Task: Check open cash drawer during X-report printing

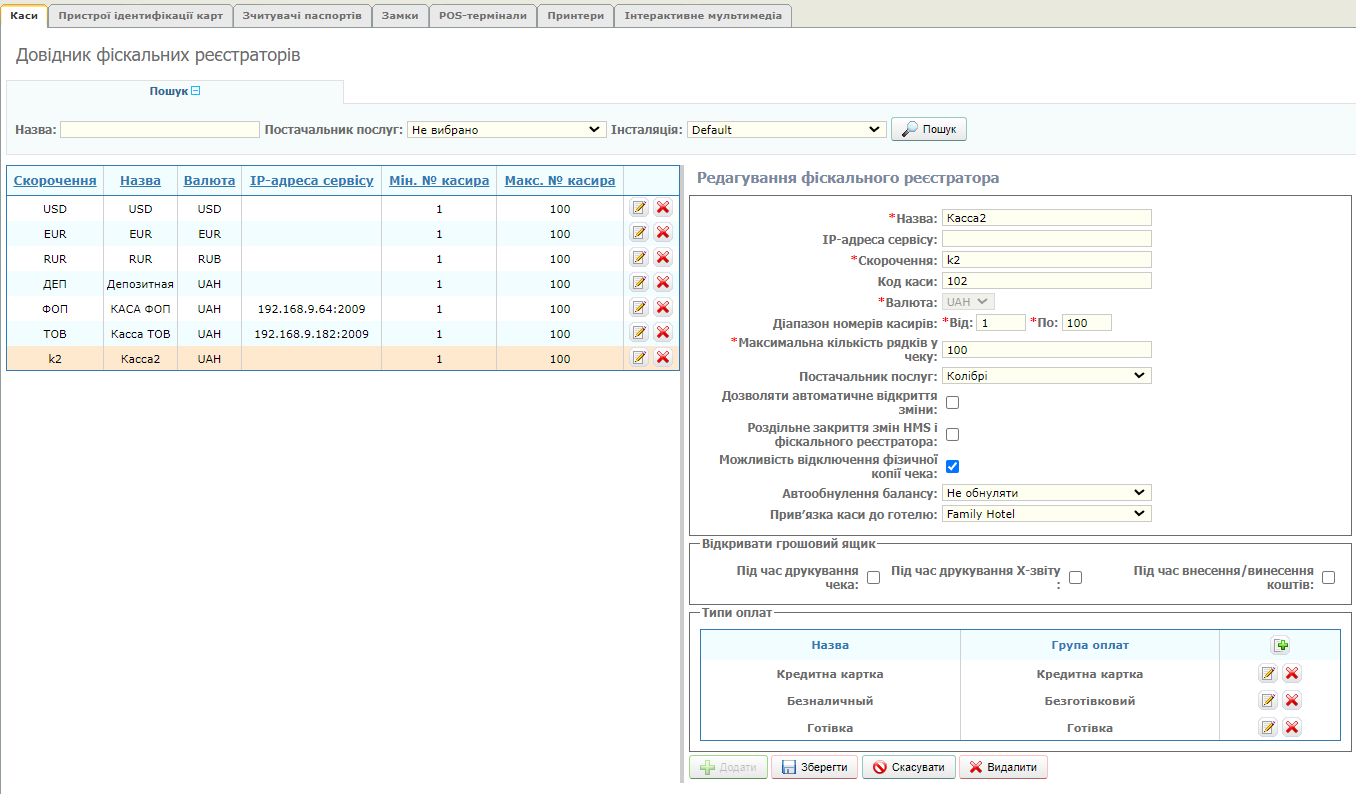Action: 1076,577
